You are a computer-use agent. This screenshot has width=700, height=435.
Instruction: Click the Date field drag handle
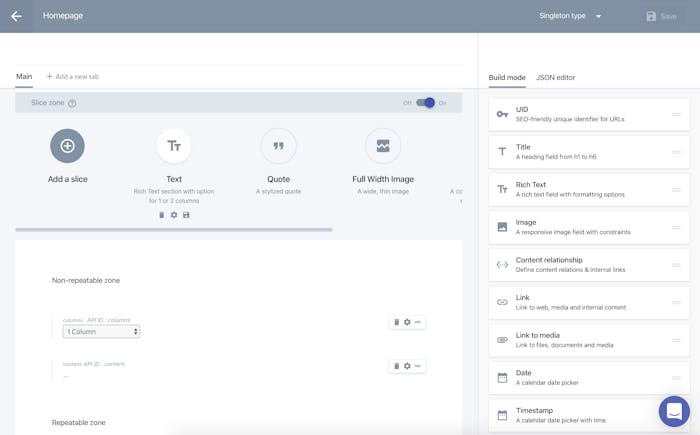[676, 378]
